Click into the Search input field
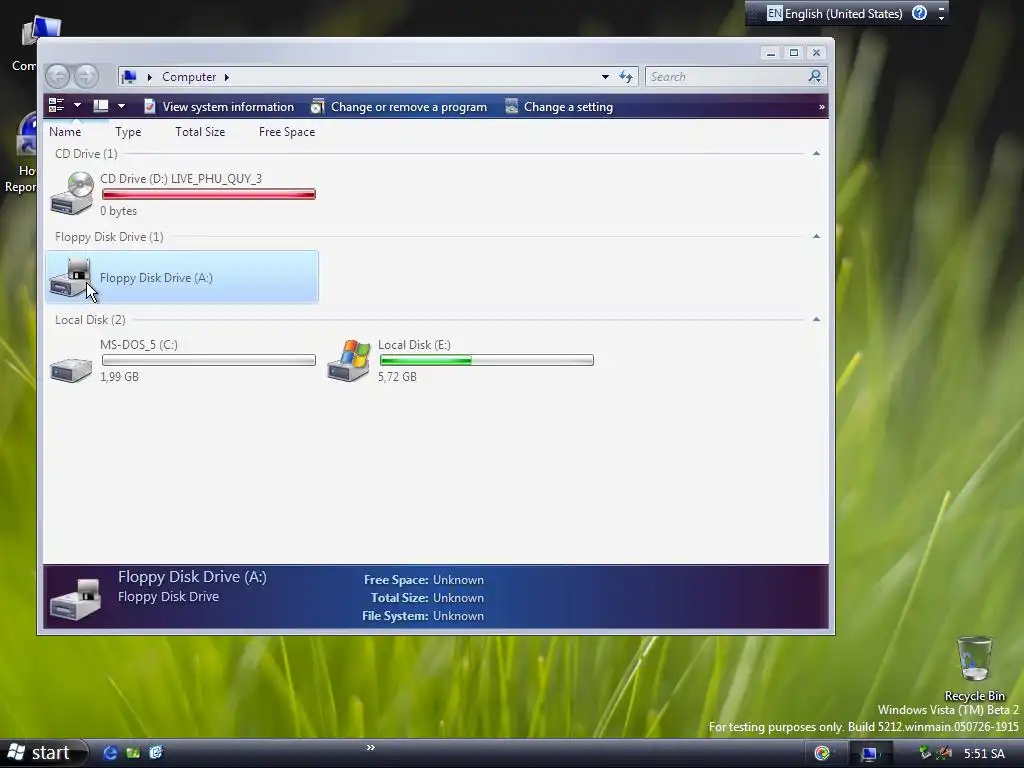Image resolution: width=1024 pixels, height=768 pixels. 726,77
